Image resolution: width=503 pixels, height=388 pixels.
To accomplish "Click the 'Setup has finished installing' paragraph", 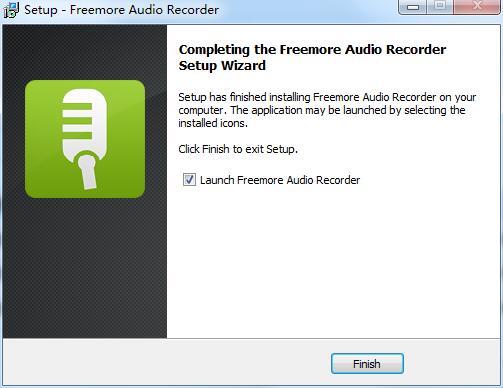I will click(327, 110).
